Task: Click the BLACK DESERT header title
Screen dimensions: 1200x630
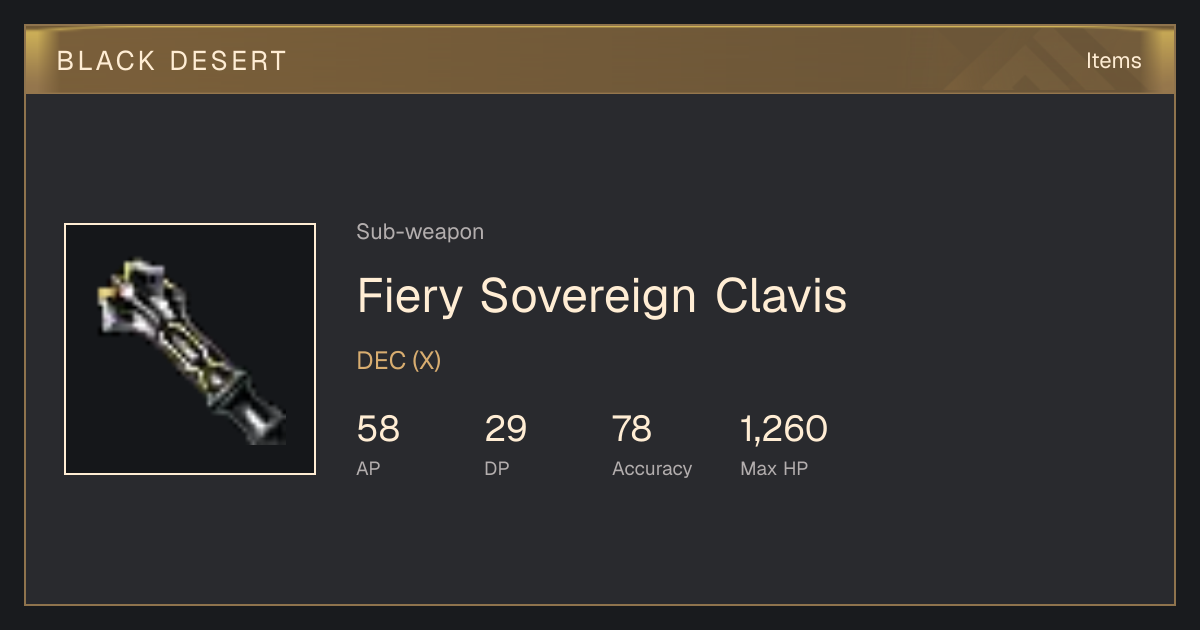Action: [172, 61]
